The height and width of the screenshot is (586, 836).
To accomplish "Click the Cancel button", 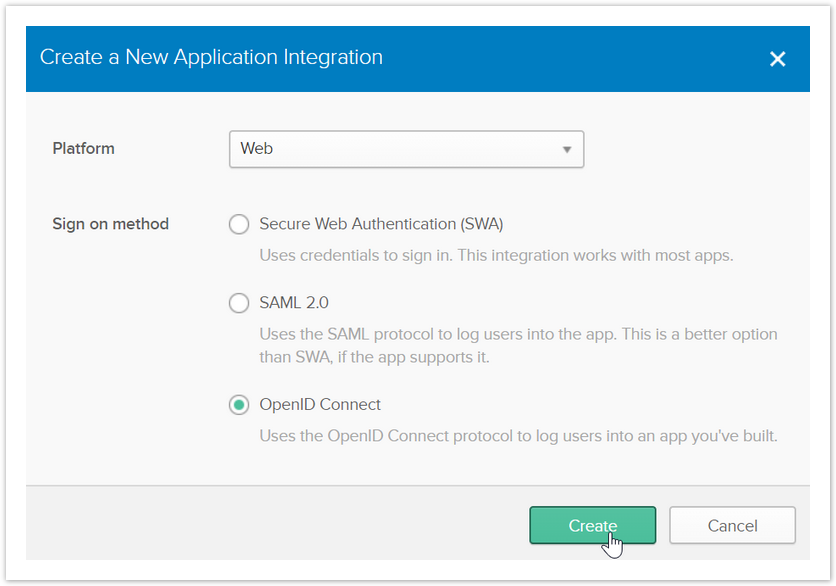I will pos(732,526).
